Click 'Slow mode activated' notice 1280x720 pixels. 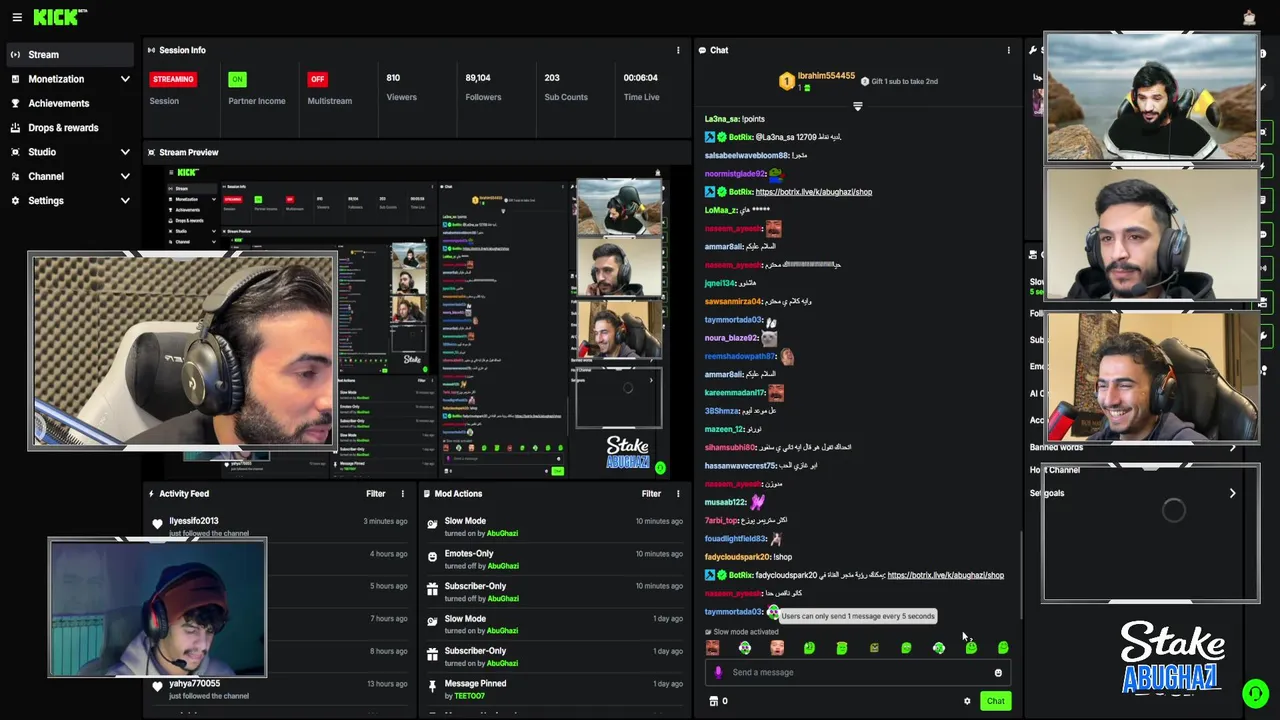click(x=745, y=632)
